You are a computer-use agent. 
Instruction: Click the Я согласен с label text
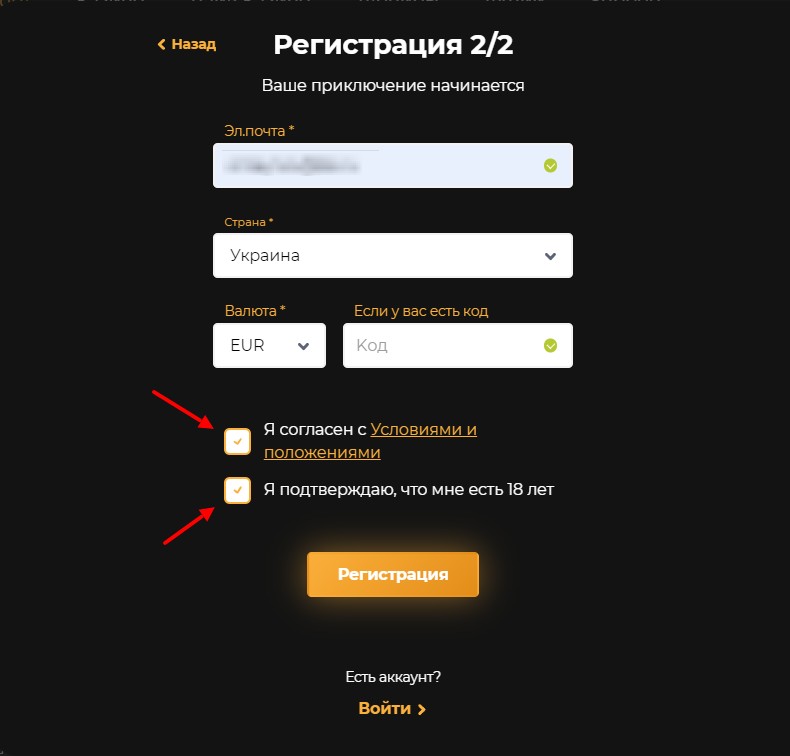click(x=315, y=430)
